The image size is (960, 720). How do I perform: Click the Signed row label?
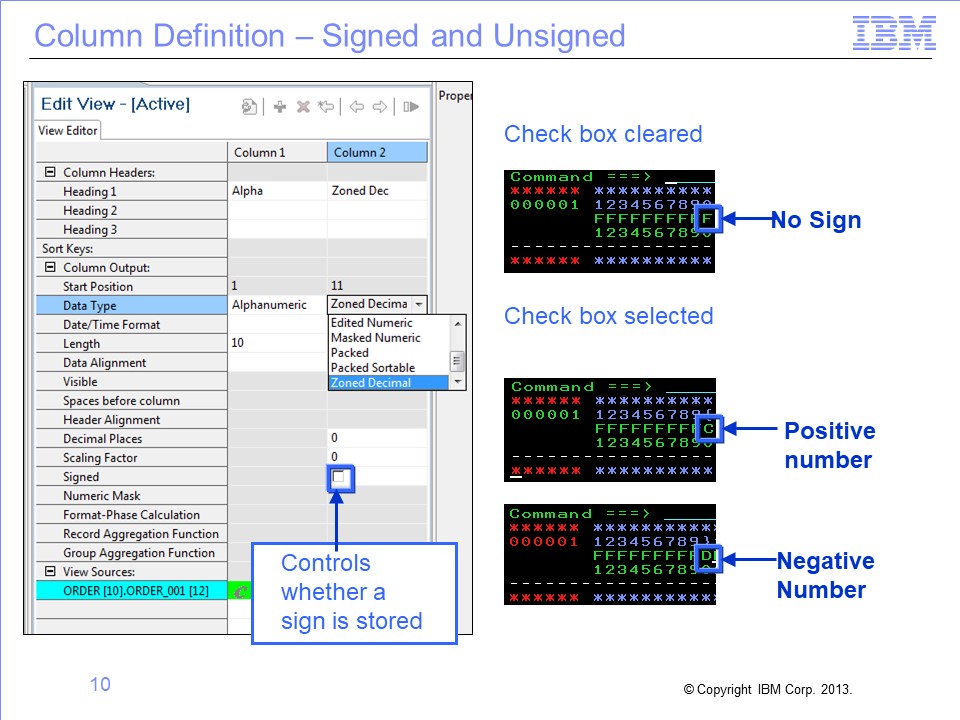[132, 476]
